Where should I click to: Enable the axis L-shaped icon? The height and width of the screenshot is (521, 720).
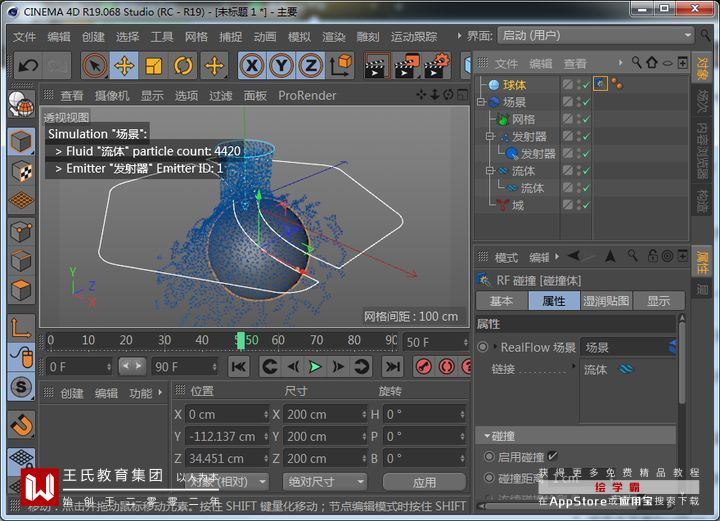[x=21, y=328]
